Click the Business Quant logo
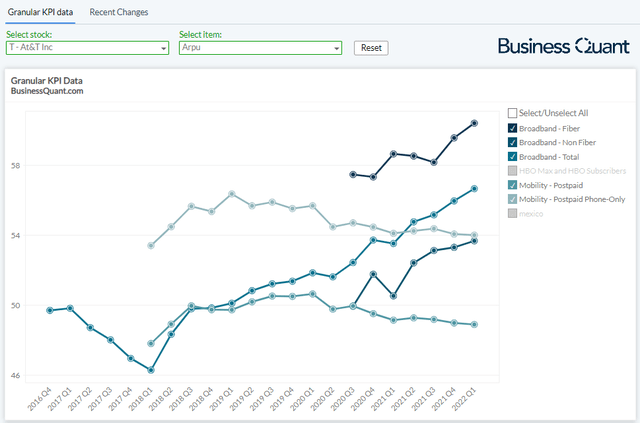The height and width of the screenshot is (423, 640). click(x=564, y=46)
